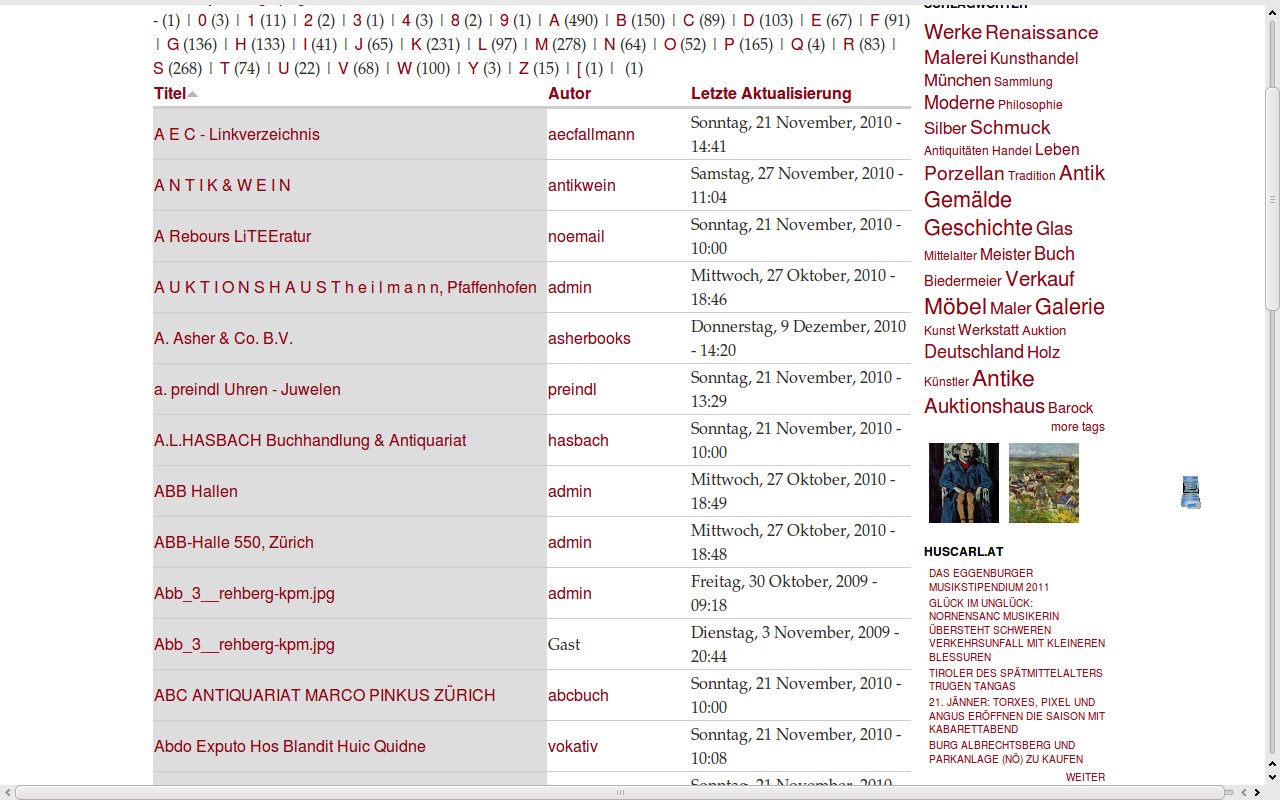Click the horizontal scrollbar right arrow
The width and height of the screenshot is (1280, 800).
[1255, 792]
